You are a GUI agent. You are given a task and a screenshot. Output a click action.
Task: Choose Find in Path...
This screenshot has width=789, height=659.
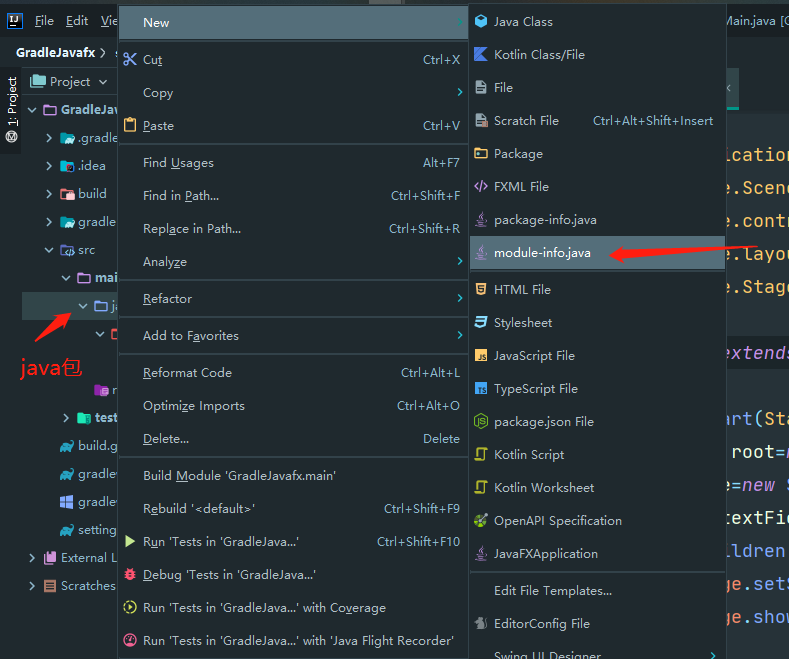[293, 196]
